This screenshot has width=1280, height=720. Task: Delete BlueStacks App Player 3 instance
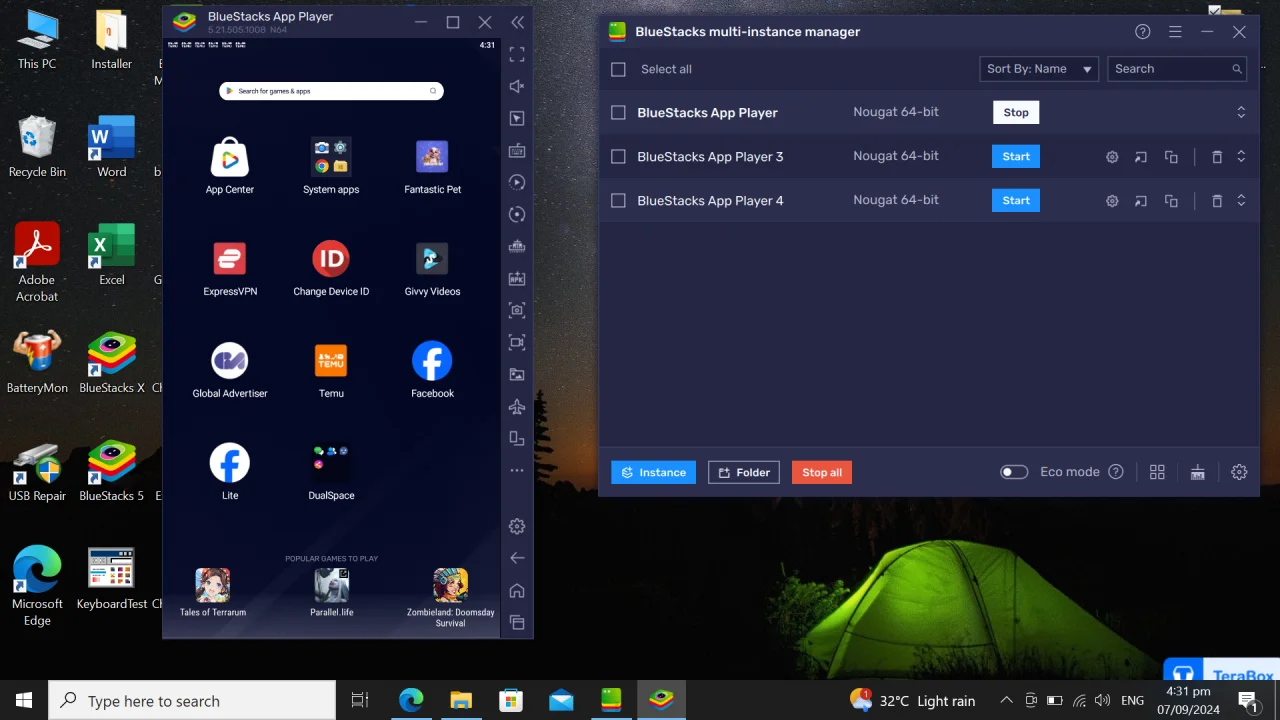[1217, 157]
